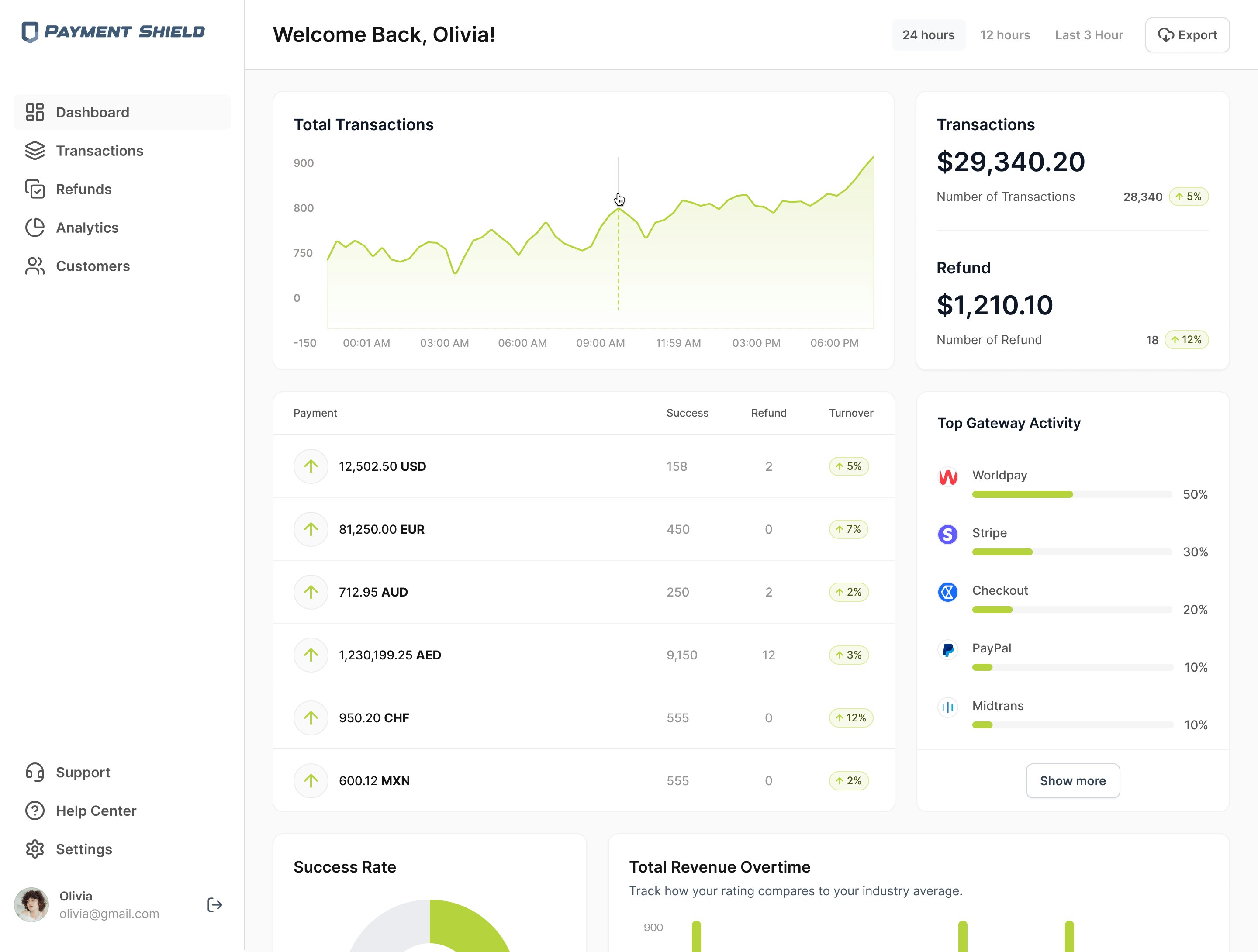Click the 12% badge next to Number of Refund
Image resolution: width=1258 pixels, height=952 pixels.
[1186, 340]
